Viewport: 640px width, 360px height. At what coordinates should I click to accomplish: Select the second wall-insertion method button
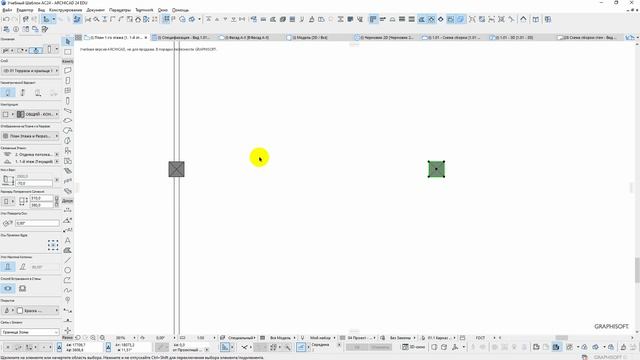click(22, 289)
